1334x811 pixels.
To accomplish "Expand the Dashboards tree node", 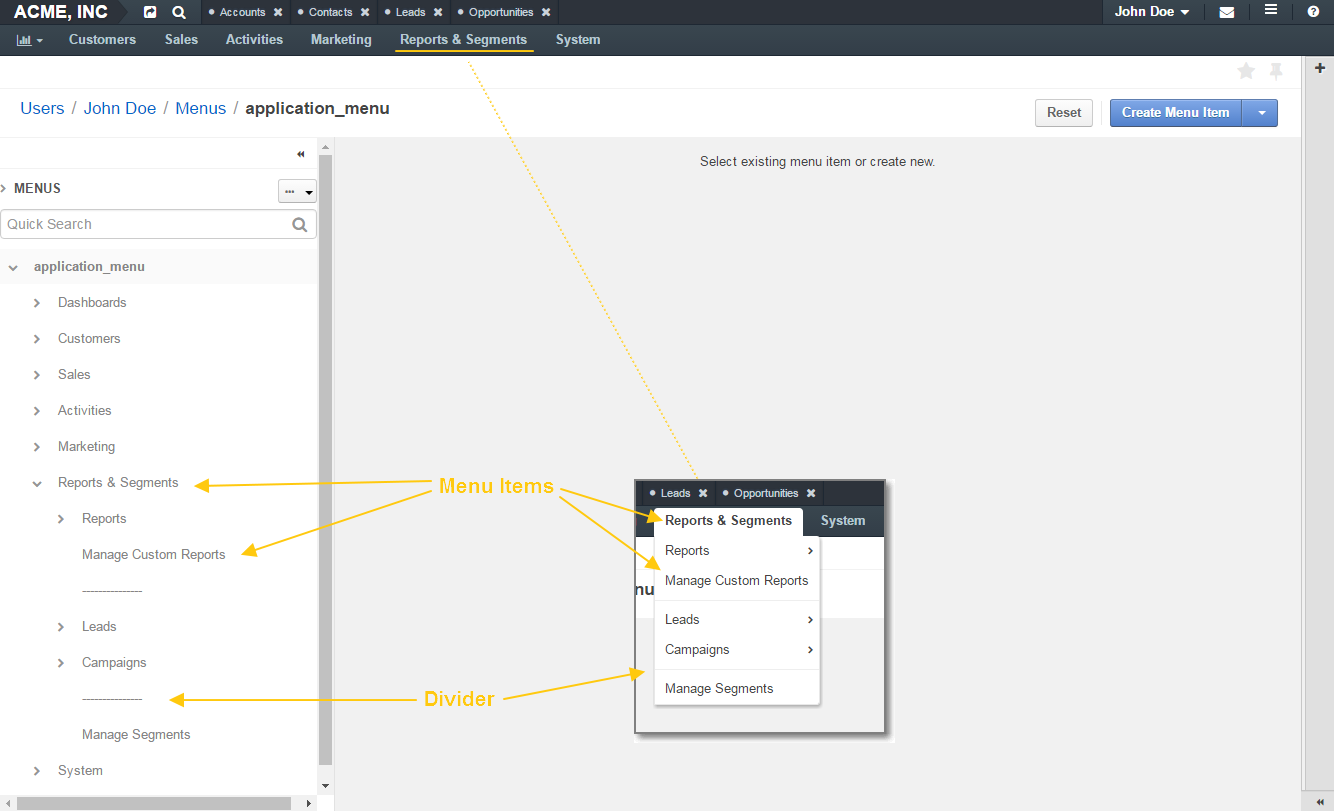I will coord(36,303).
